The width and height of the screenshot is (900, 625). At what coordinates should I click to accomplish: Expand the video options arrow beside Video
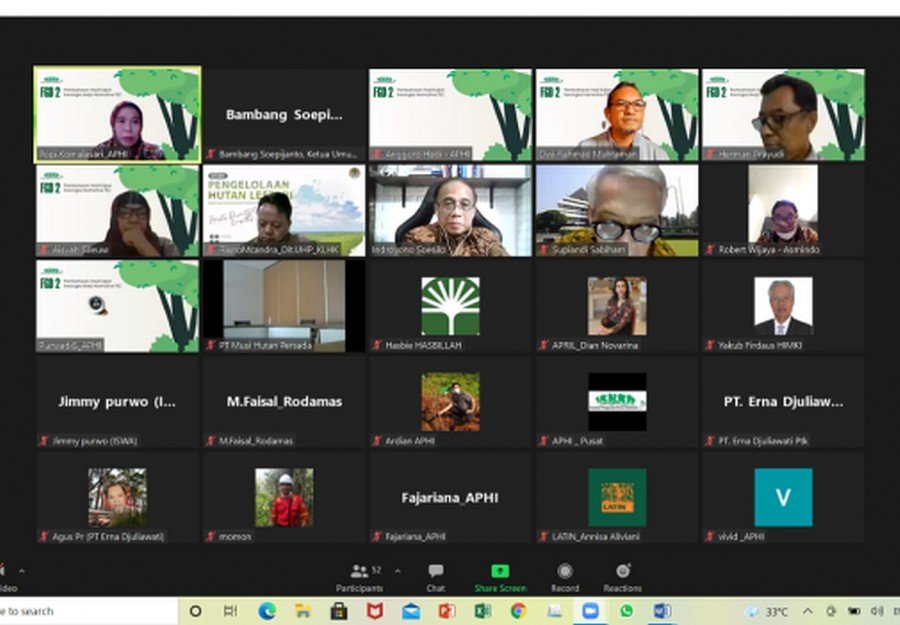click(x=22, y=571)
